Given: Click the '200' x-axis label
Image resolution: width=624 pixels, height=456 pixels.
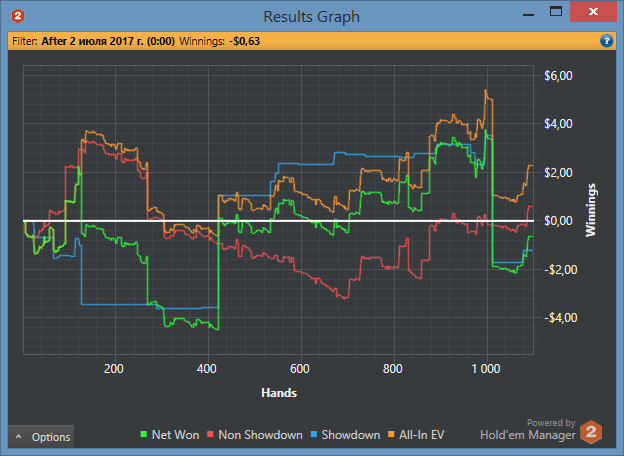Looking at the screenshot, I should click(x=113, y=369).
